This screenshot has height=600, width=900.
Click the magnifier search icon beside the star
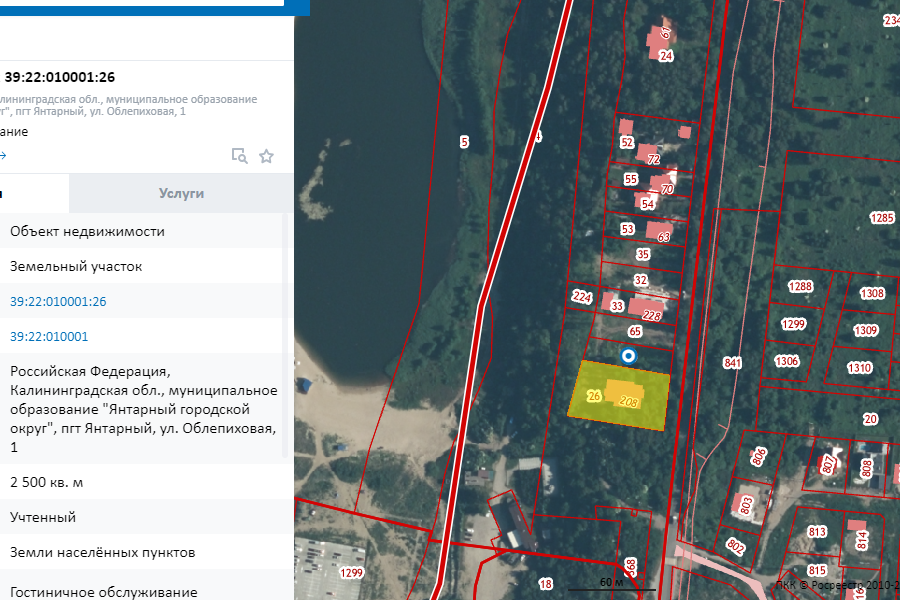click(239, 156)
